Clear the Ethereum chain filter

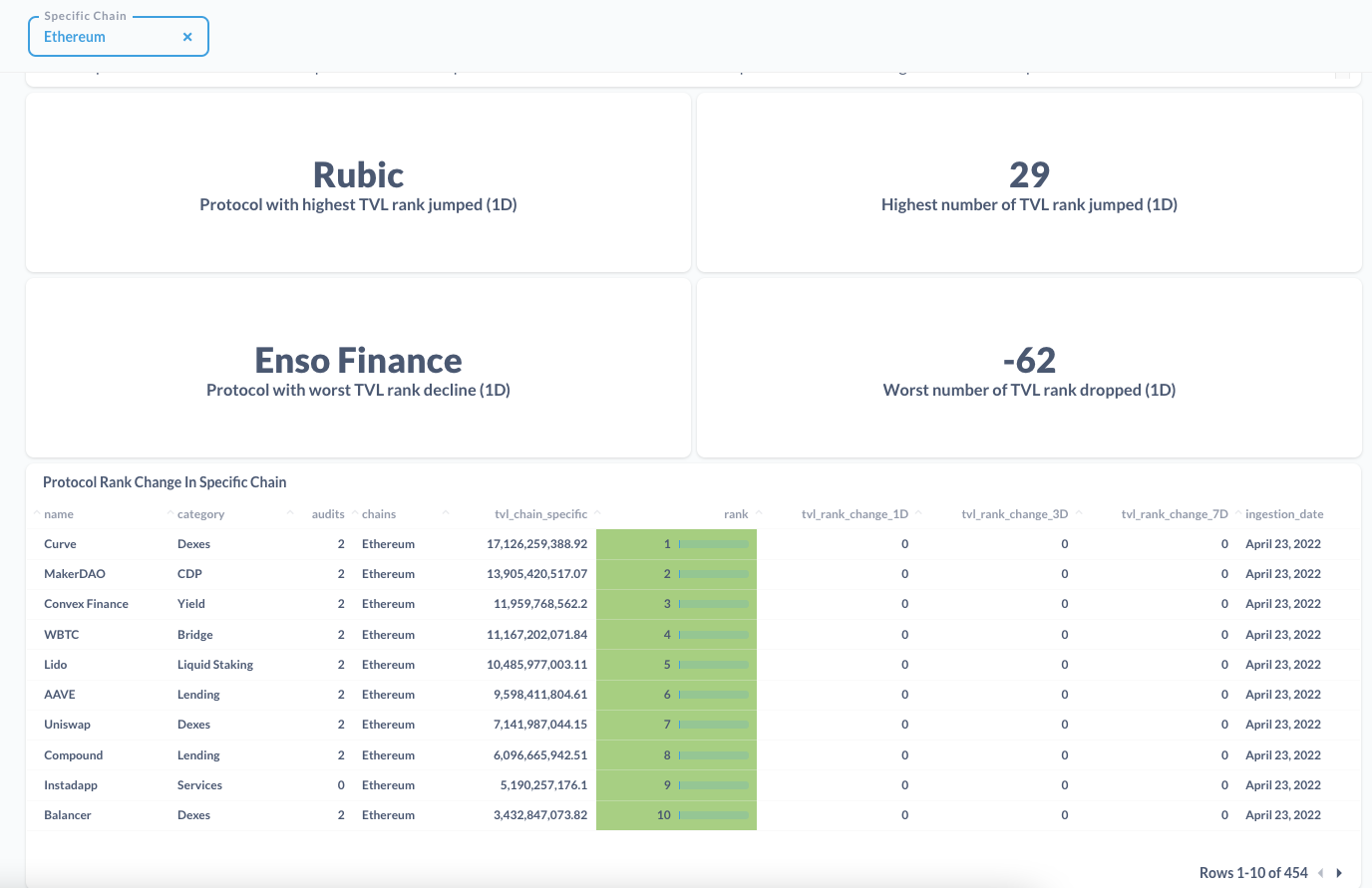[187, 37]
